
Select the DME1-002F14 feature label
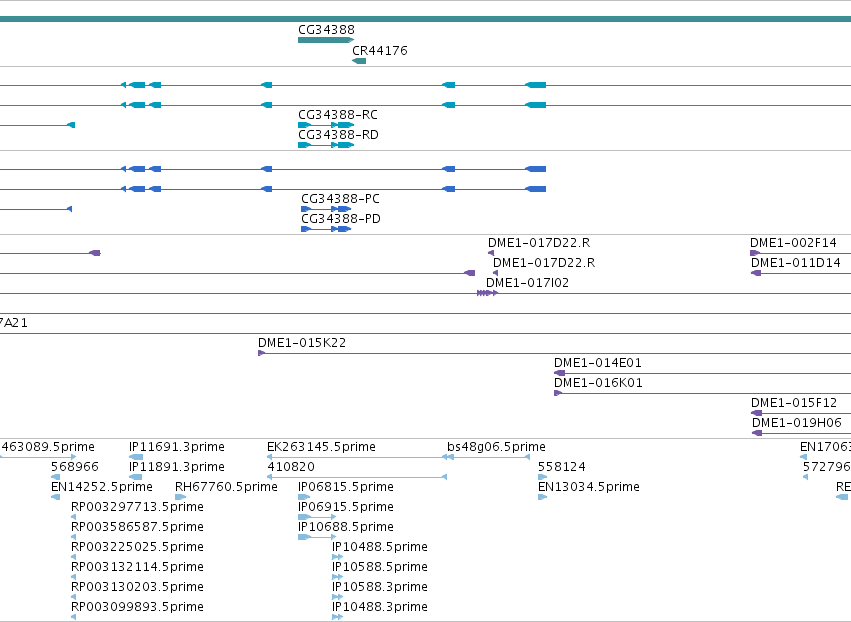(793, 243)
